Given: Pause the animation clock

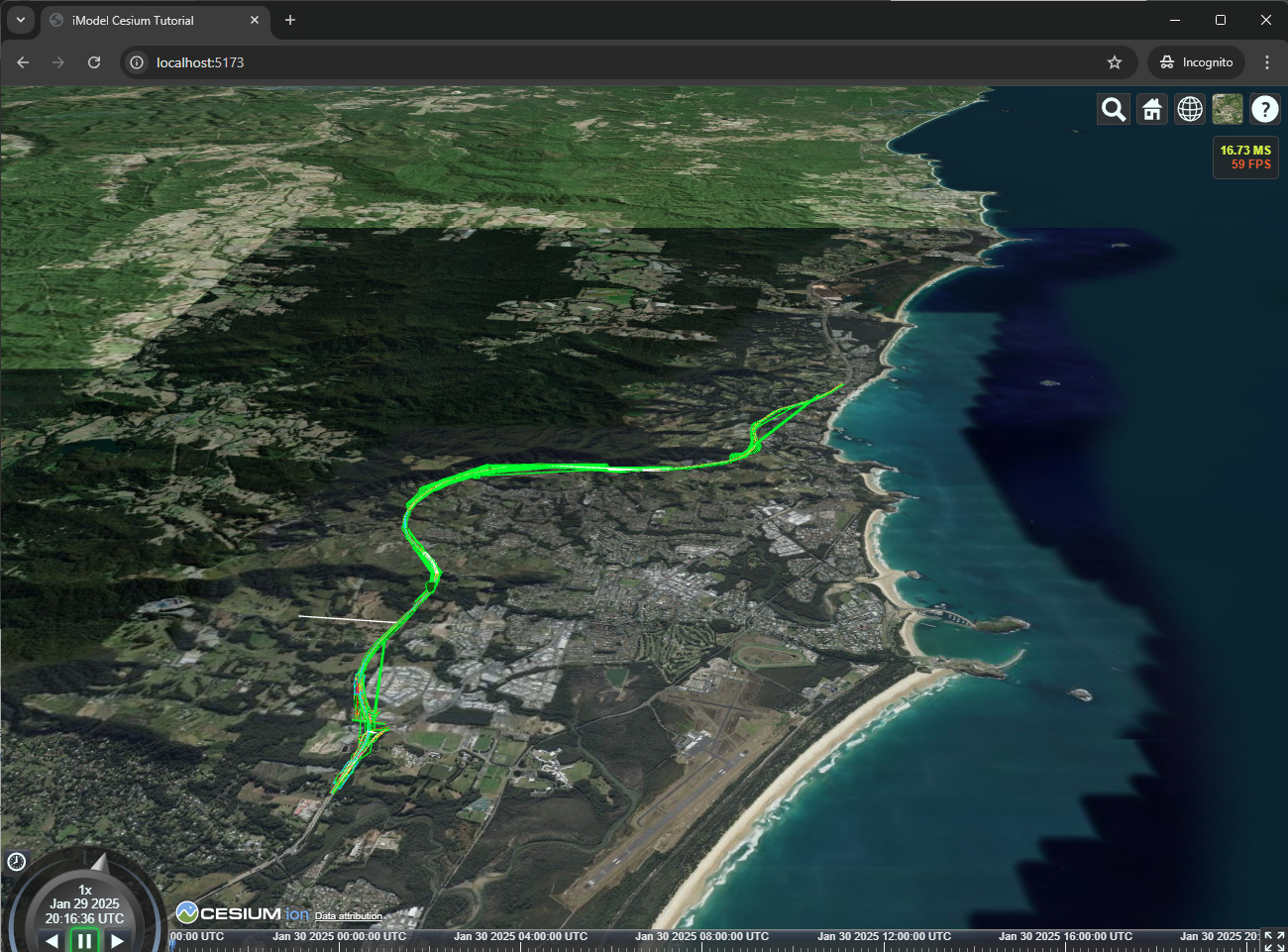Looking at the screenshot, I should pyautogui.click(x=84, y=940).
